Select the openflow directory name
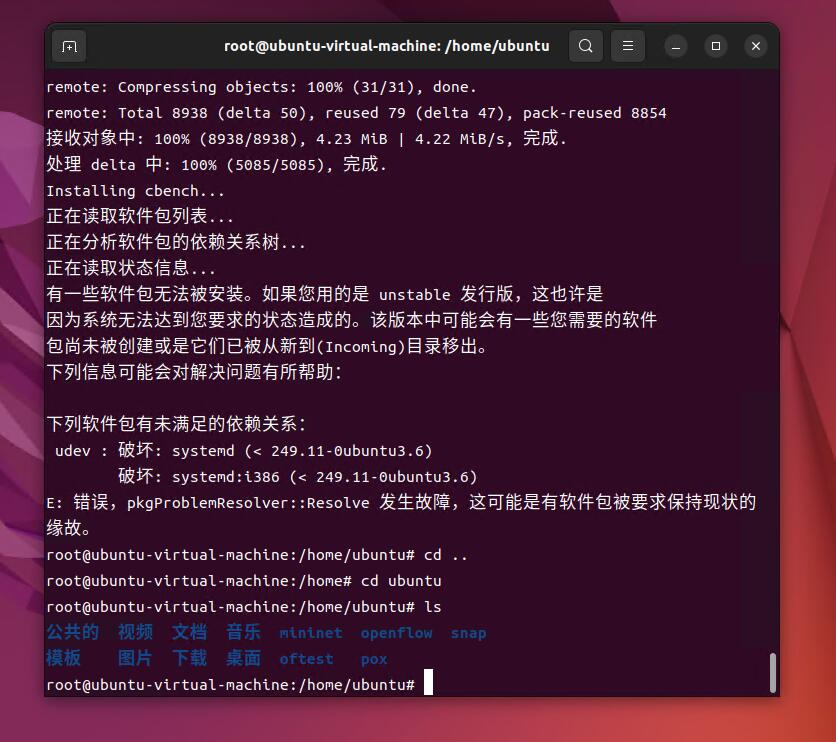The height and width of the screenshot is (742, 836). (396, 633)
